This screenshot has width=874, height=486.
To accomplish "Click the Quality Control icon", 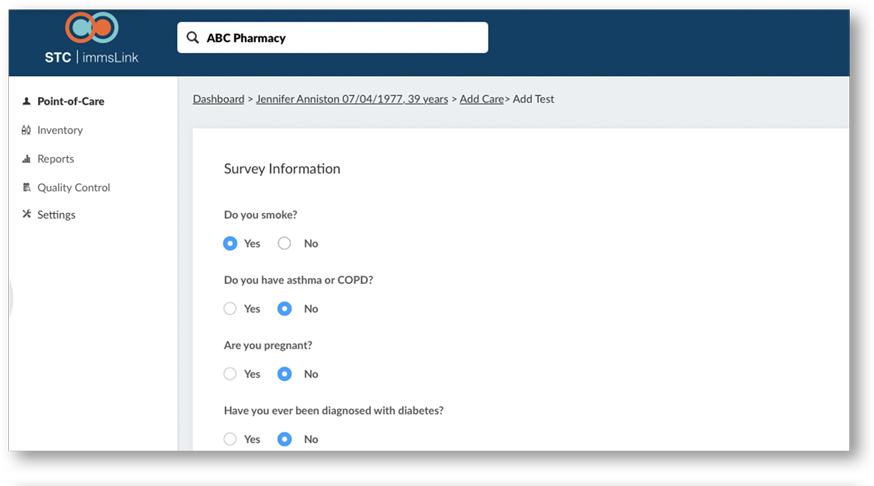I will [26, 187].
